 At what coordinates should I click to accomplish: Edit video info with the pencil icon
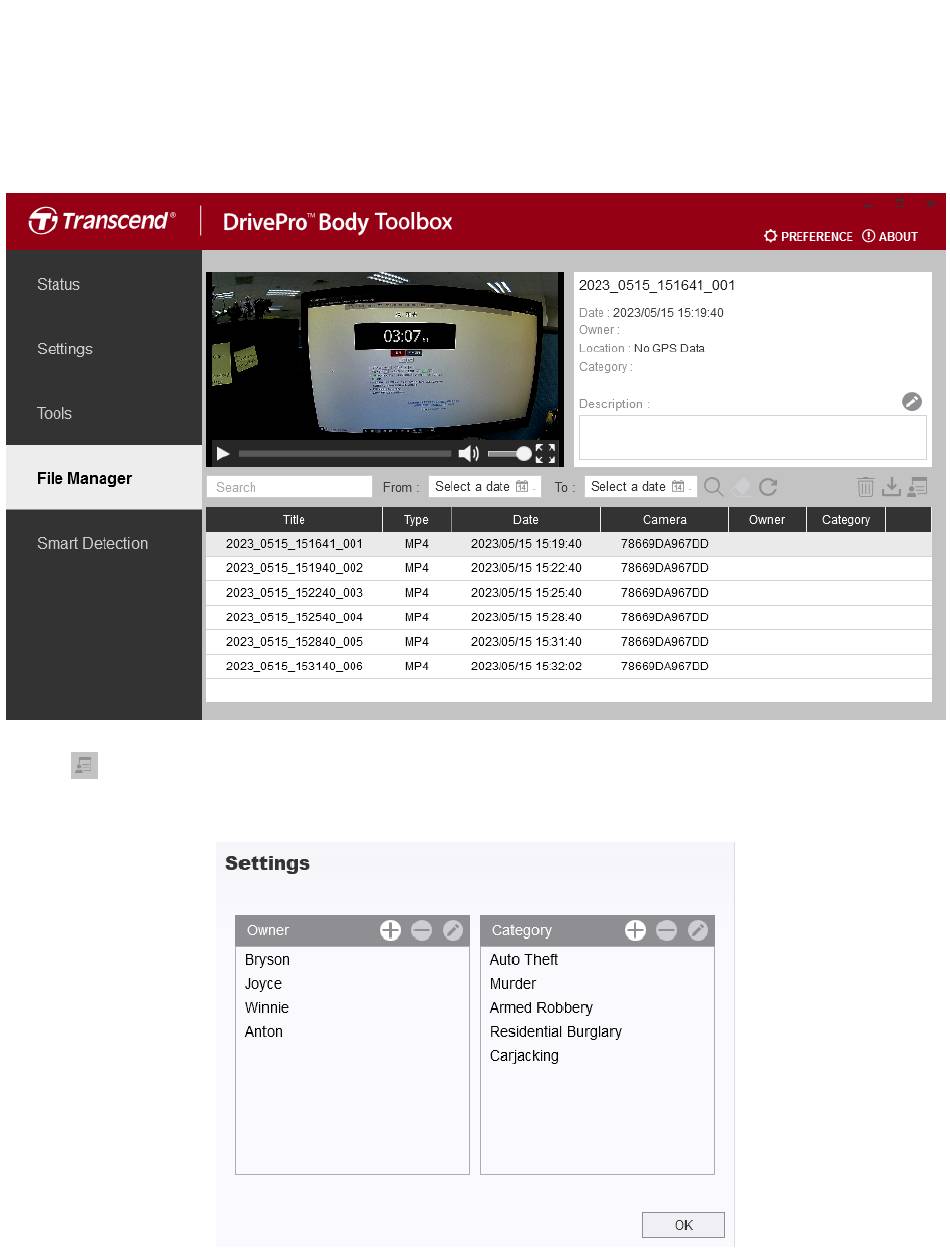tap(912, 402)
